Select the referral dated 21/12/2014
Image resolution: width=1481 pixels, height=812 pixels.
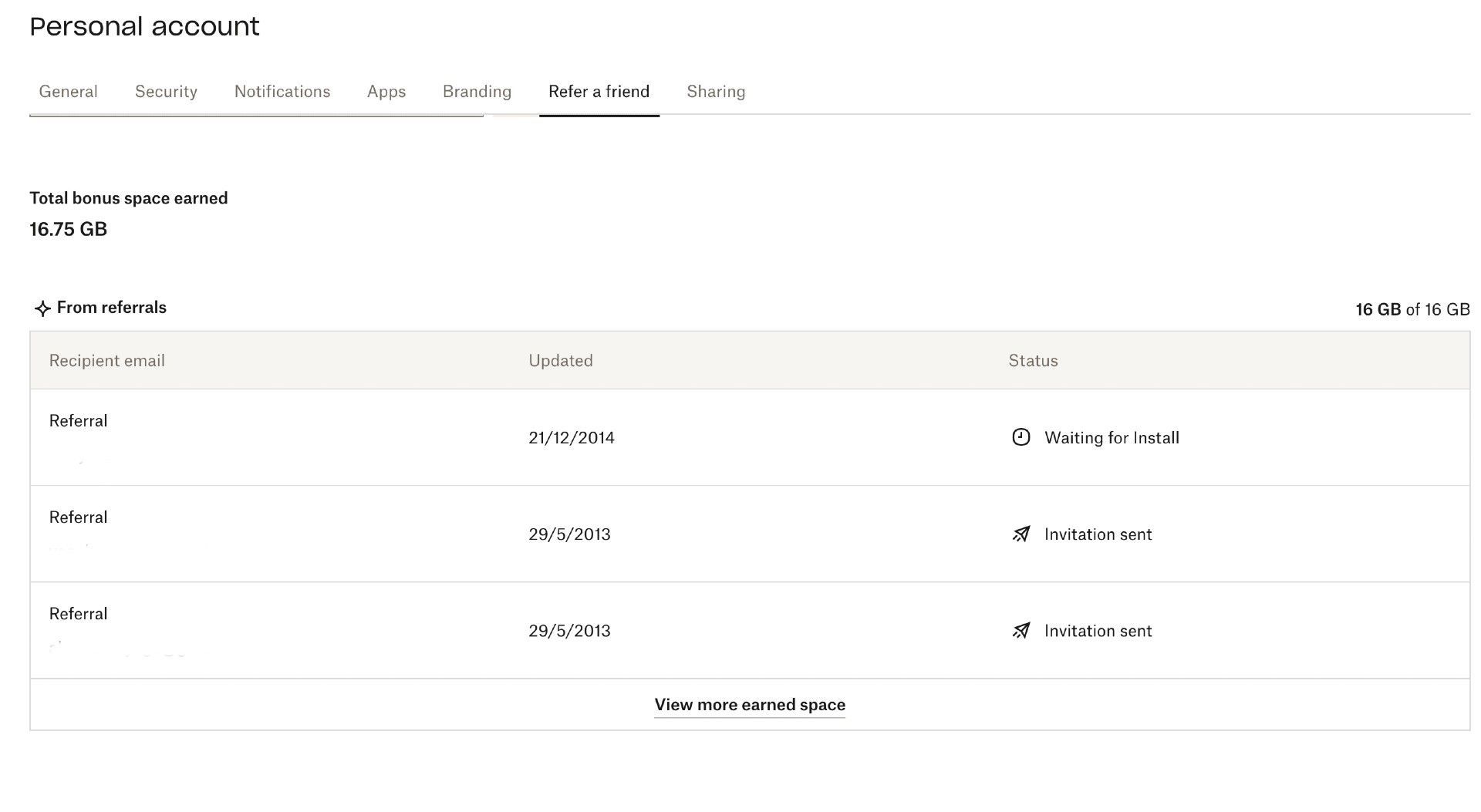(x=571, y=438)
